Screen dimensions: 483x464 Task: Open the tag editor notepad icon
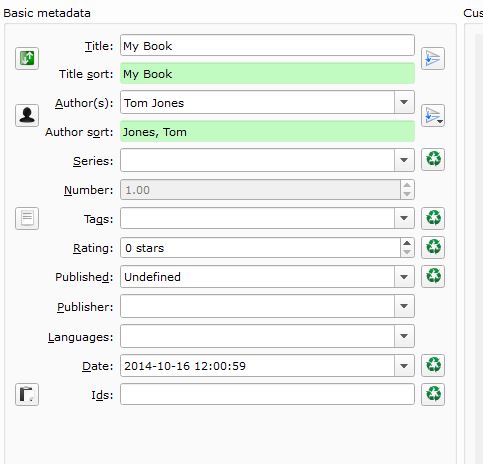[27, 218]
